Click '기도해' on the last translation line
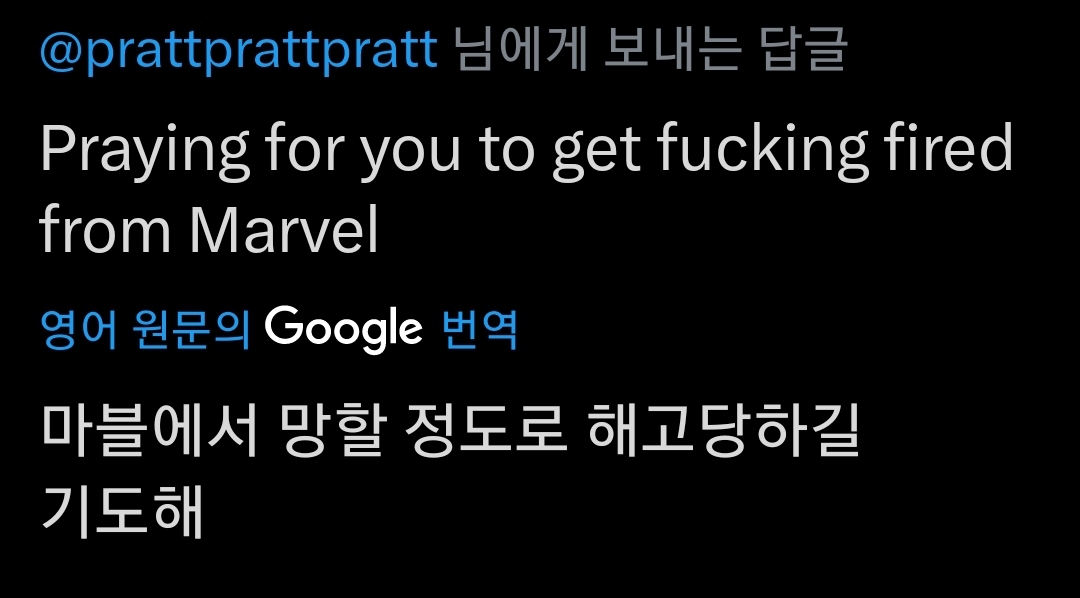The height and width of the screenshot is (598, 1080). pyautogui.click(x=122, y=510)
